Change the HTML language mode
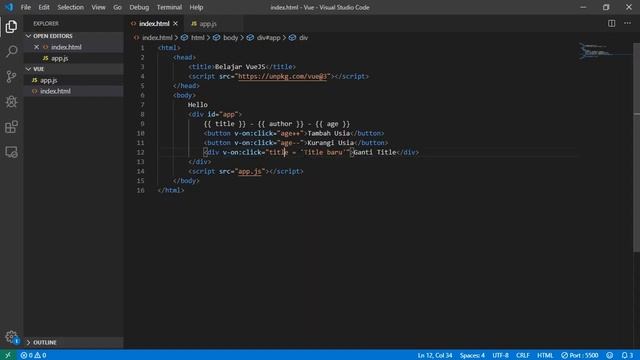This screenshot has height=360, width=640. coord(545,356)
